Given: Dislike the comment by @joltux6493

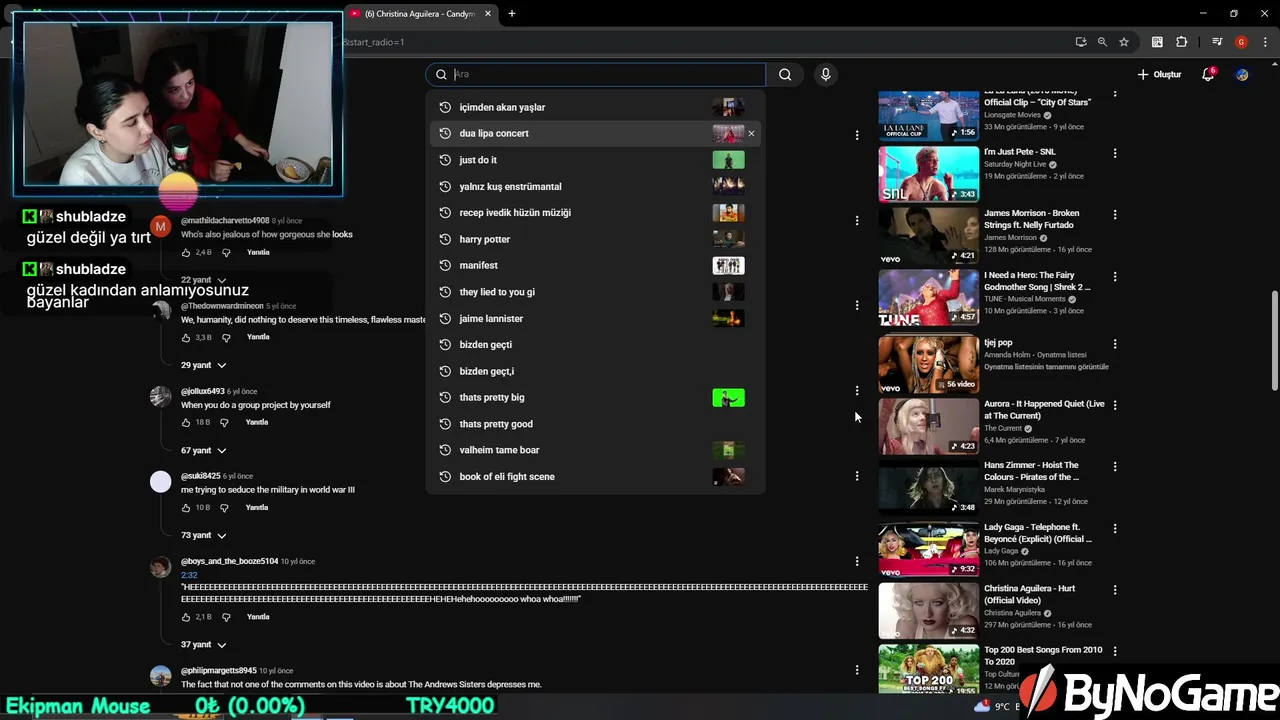Looking at the screenshot, I should coord(225,423).
